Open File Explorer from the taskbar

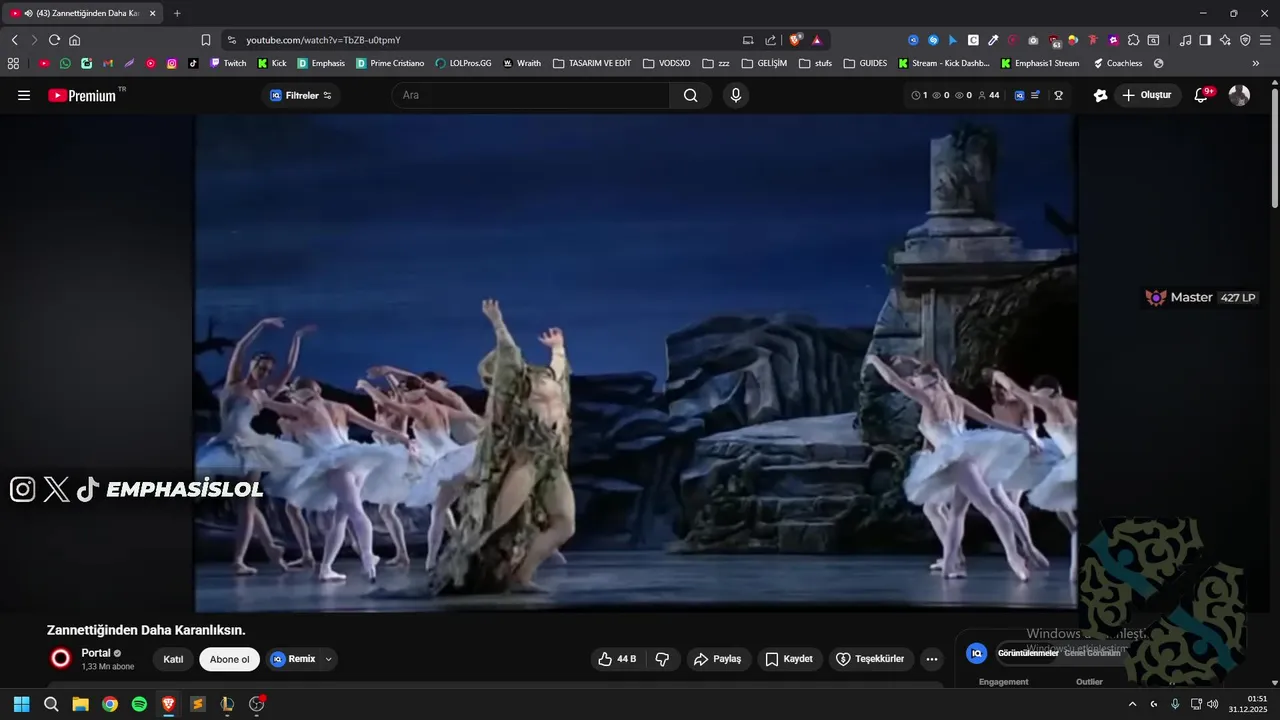pyautogui.click(x=80, y=704)
